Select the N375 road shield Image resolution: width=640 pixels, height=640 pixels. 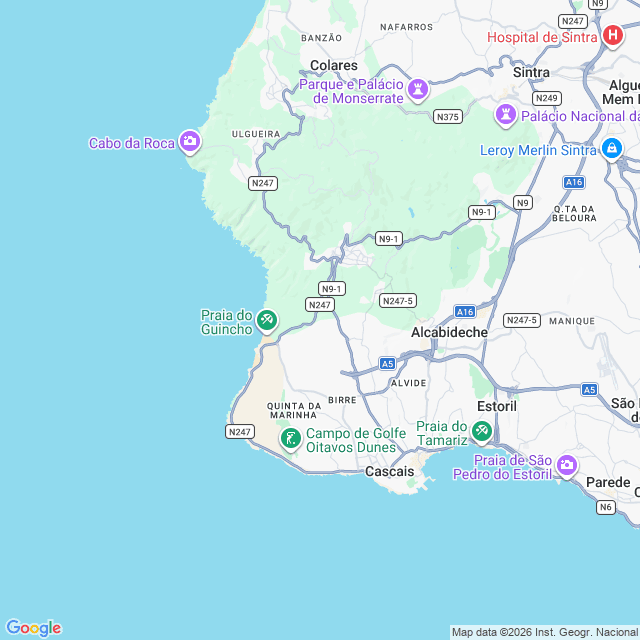(448, 117)
